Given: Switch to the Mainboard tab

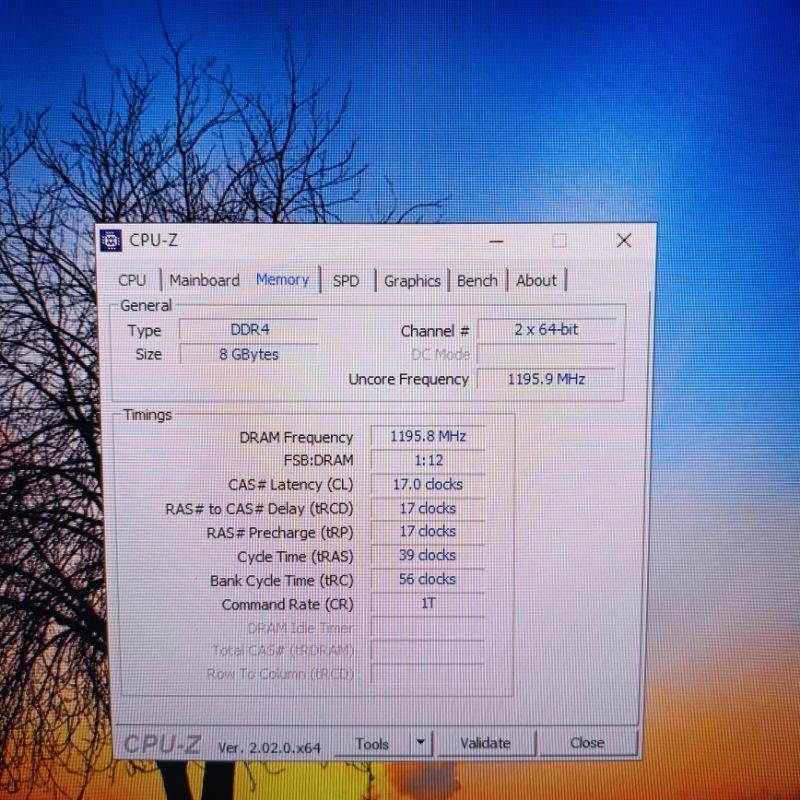Looking at the screenshot, I should pyautogui.click(x=204, y=281).
